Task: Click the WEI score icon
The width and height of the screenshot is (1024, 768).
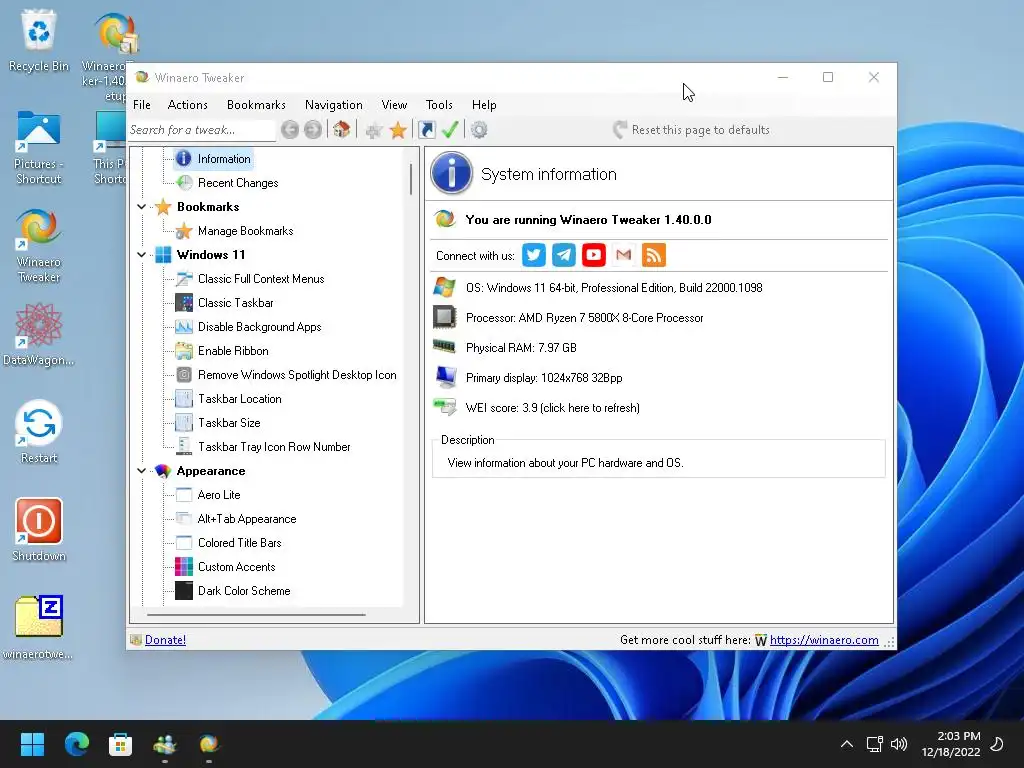Action: pos(445,408)
